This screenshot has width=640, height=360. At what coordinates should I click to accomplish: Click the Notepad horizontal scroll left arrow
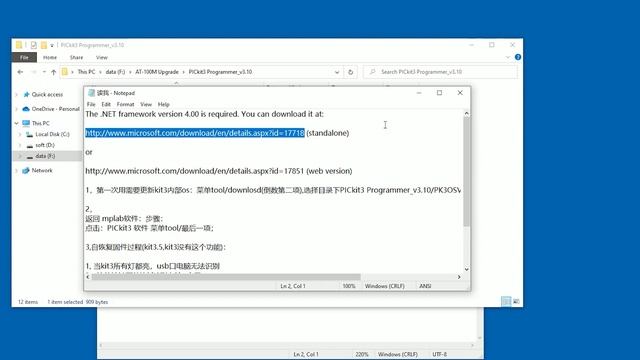pos(88,277)
